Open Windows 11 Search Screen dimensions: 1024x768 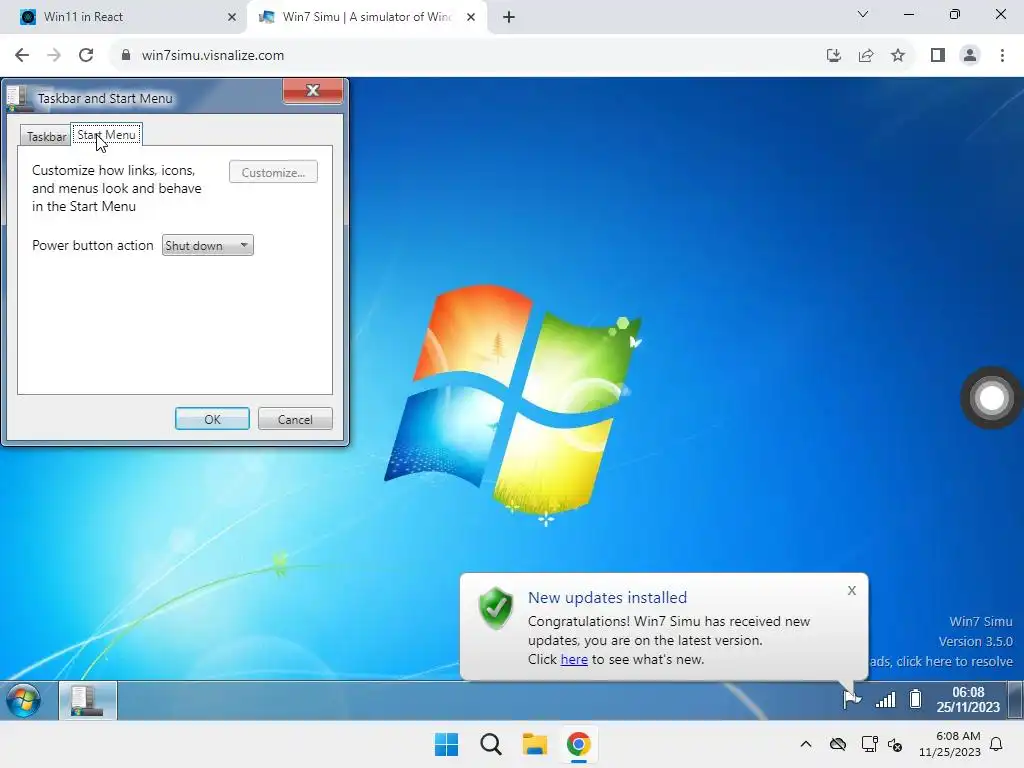click(490, 744)
